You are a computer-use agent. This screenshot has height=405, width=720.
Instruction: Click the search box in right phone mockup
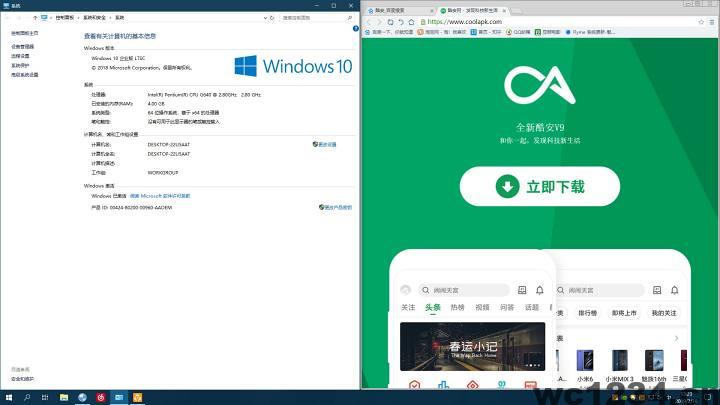click(600, 290)
